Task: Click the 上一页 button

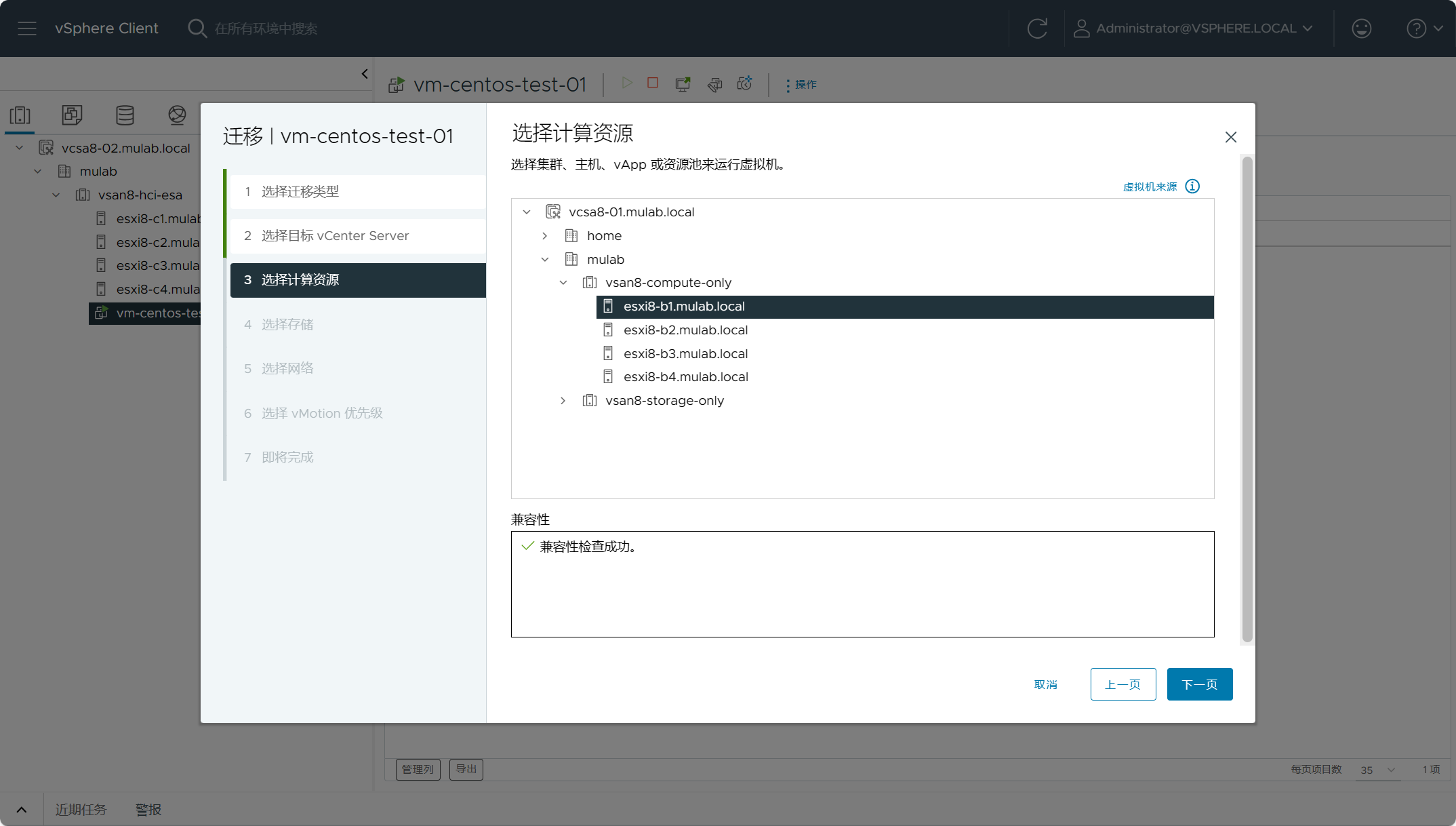Action: coord(1123,684)
